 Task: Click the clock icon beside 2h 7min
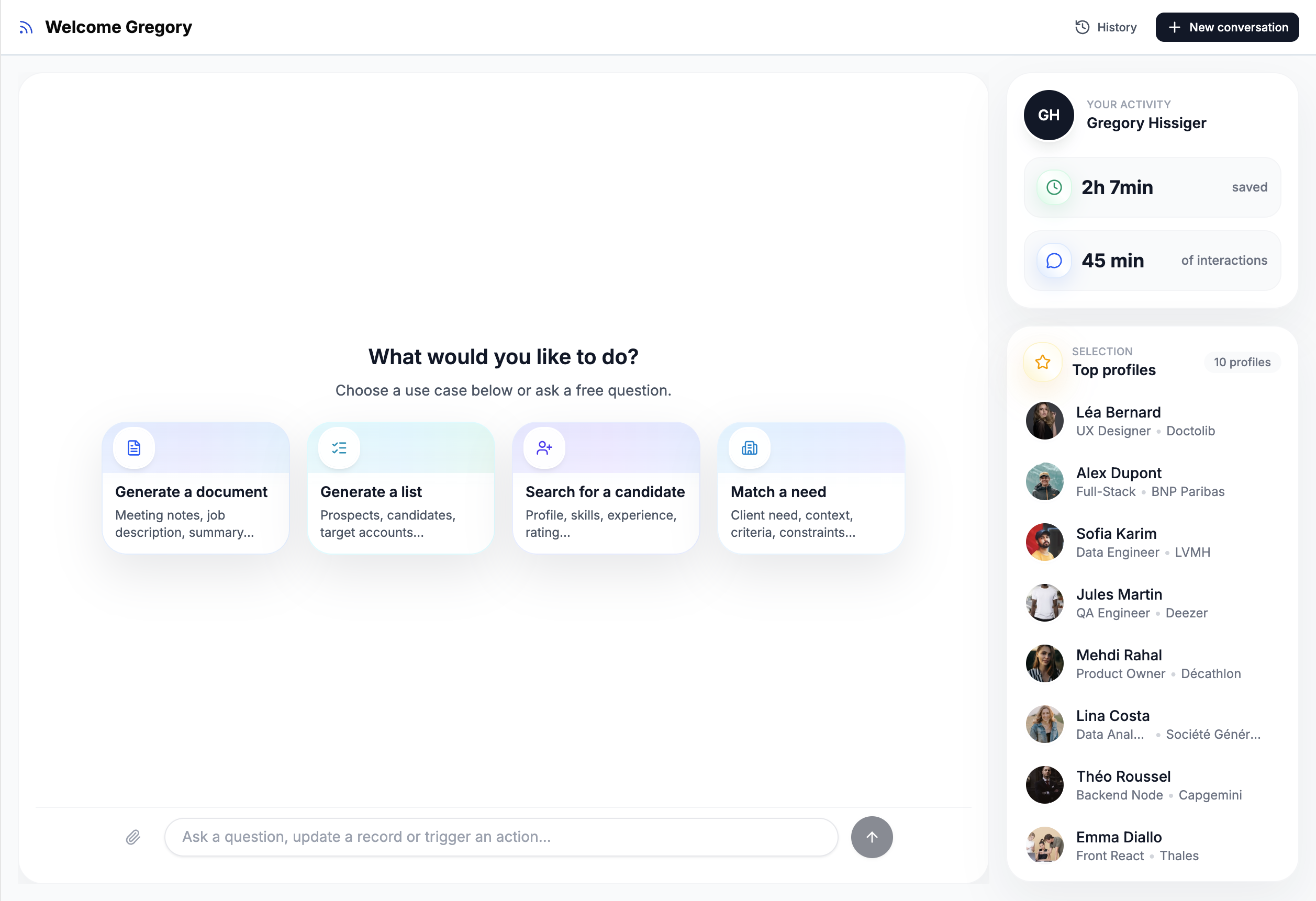point(1054,187)
